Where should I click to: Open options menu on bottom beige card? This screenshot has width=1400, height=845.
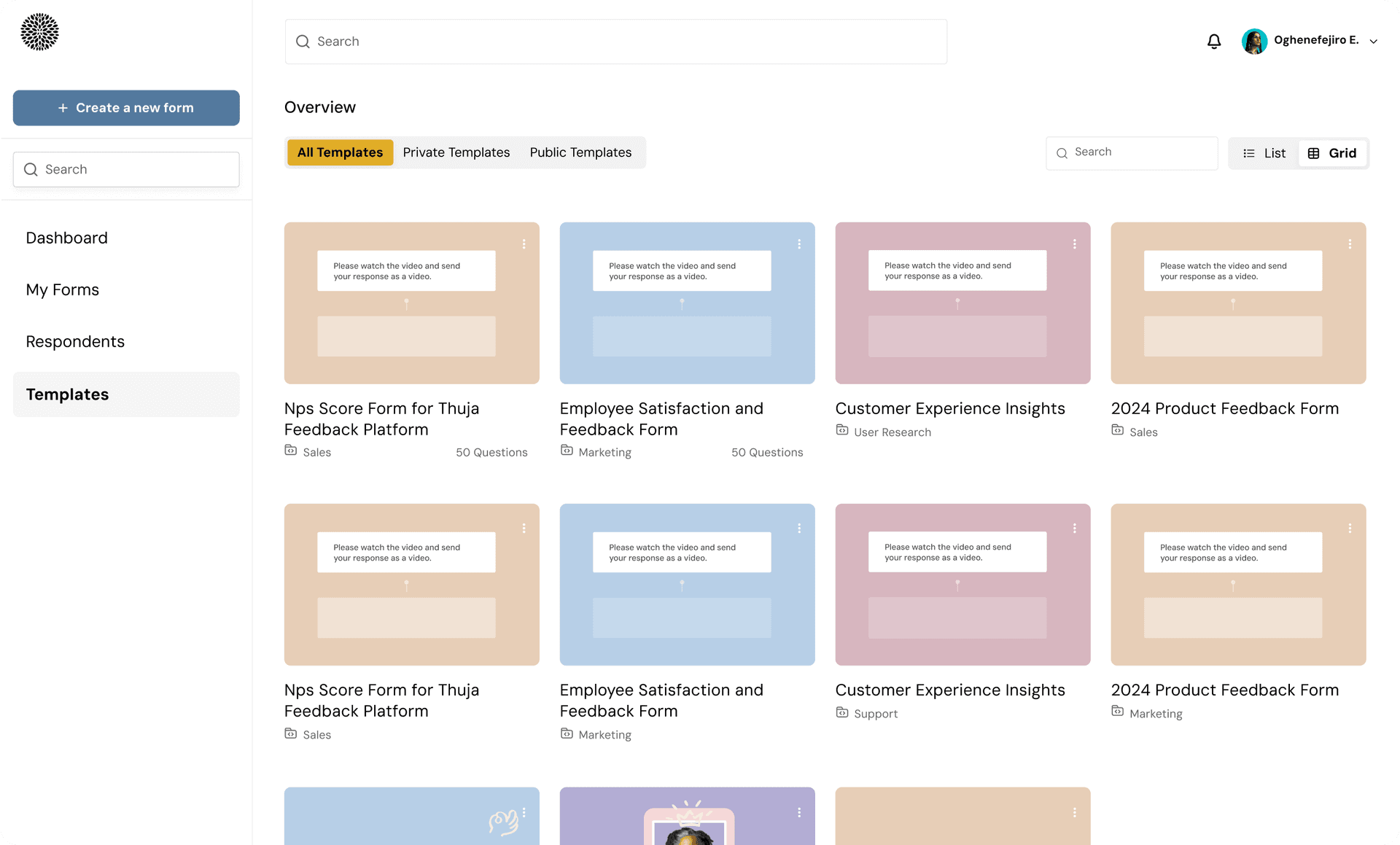pyautogui.click(x=1075, y=812)
